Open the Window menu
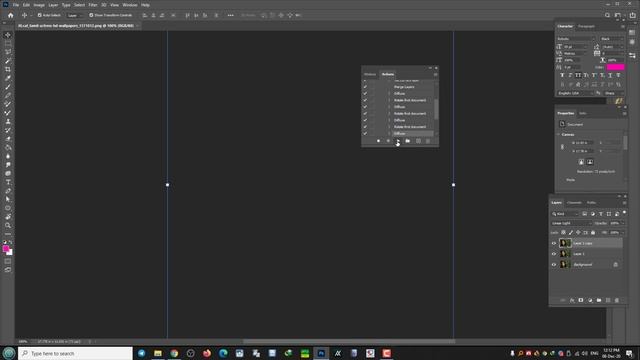The height and width of the screenshot is (360, 640). (130, 5)
